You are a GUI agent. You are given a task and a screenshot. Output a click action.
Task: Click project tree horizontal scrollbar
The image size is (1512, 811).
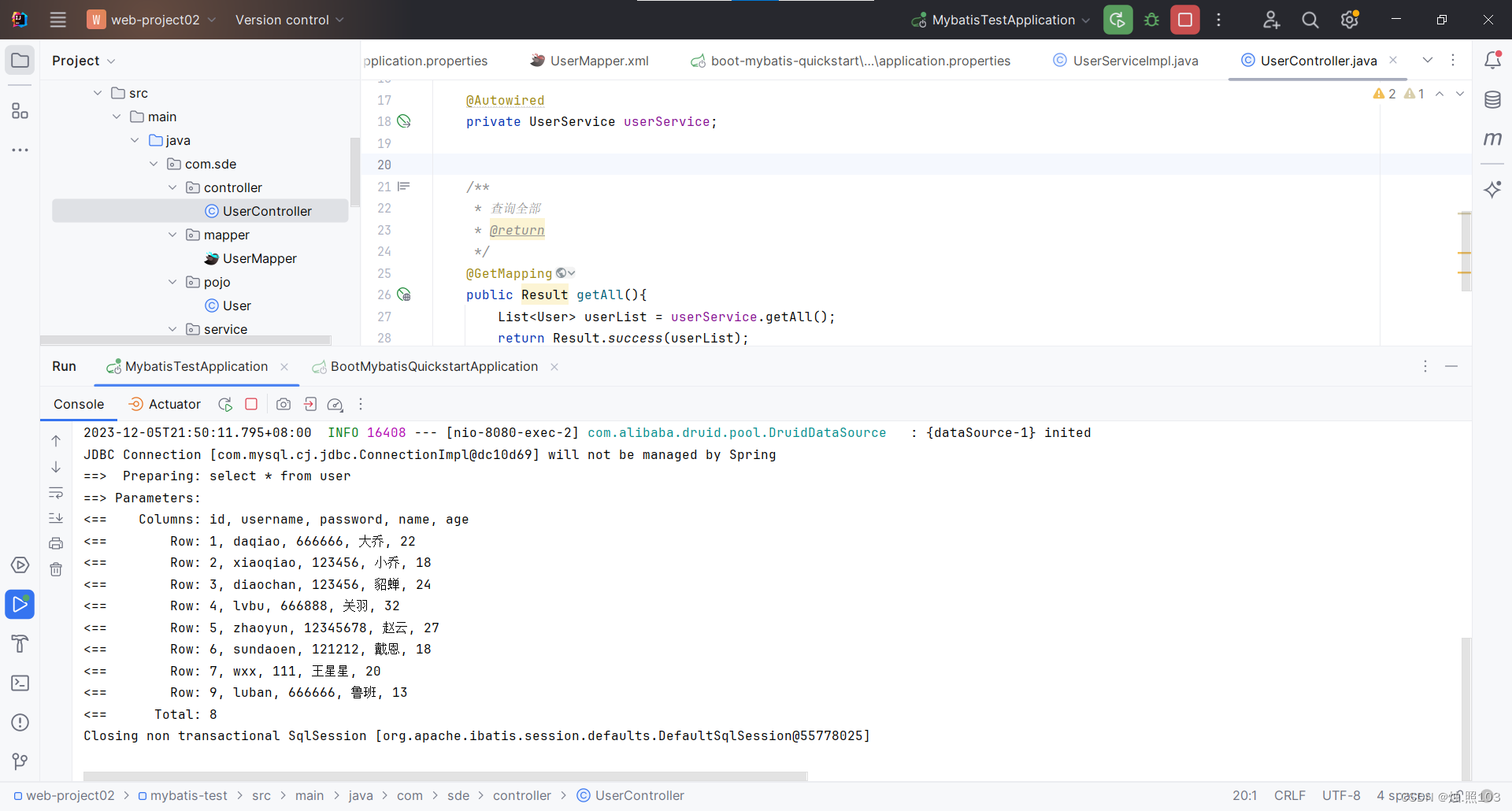[x=186, y=340]
